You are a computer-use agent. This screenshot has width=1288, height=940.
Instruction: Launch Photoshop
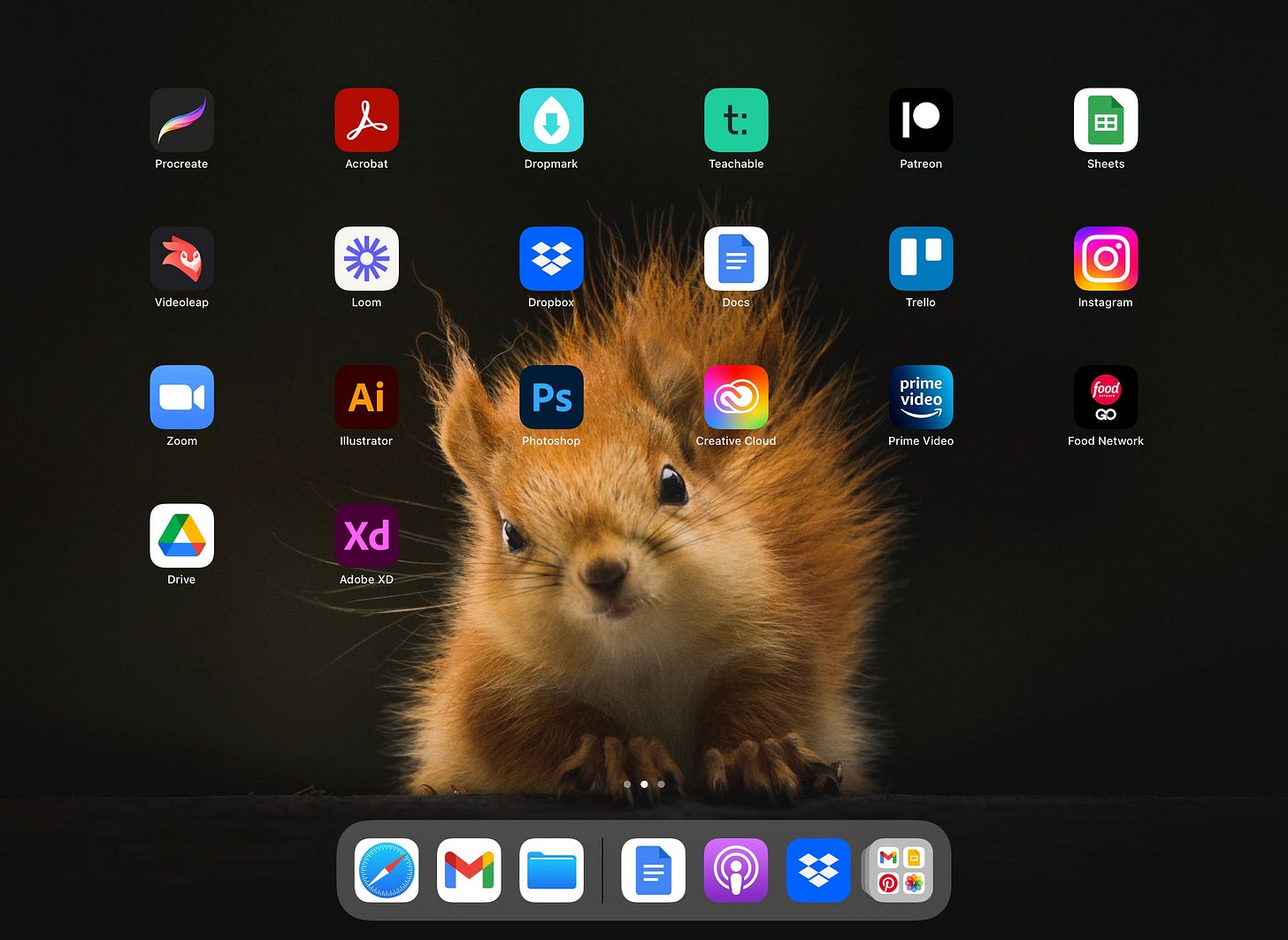coord(551,398)
